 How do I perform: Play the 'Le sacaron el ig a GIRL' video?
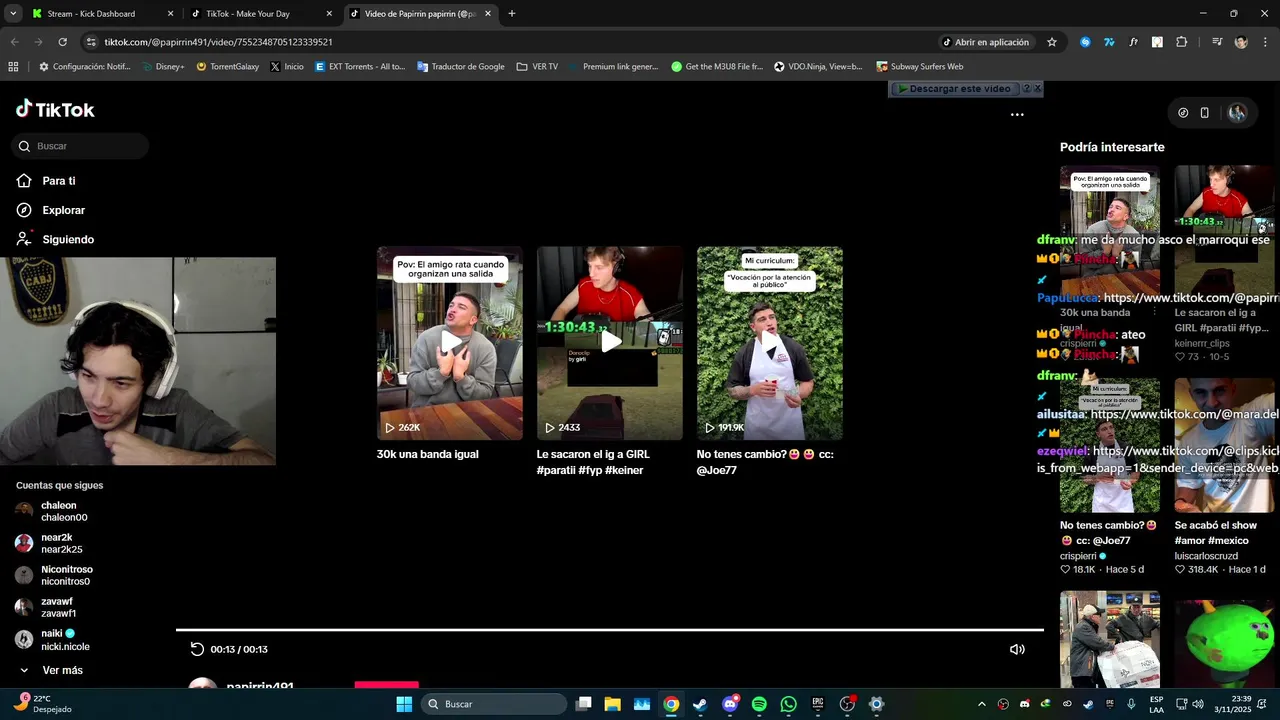point(610,343)
